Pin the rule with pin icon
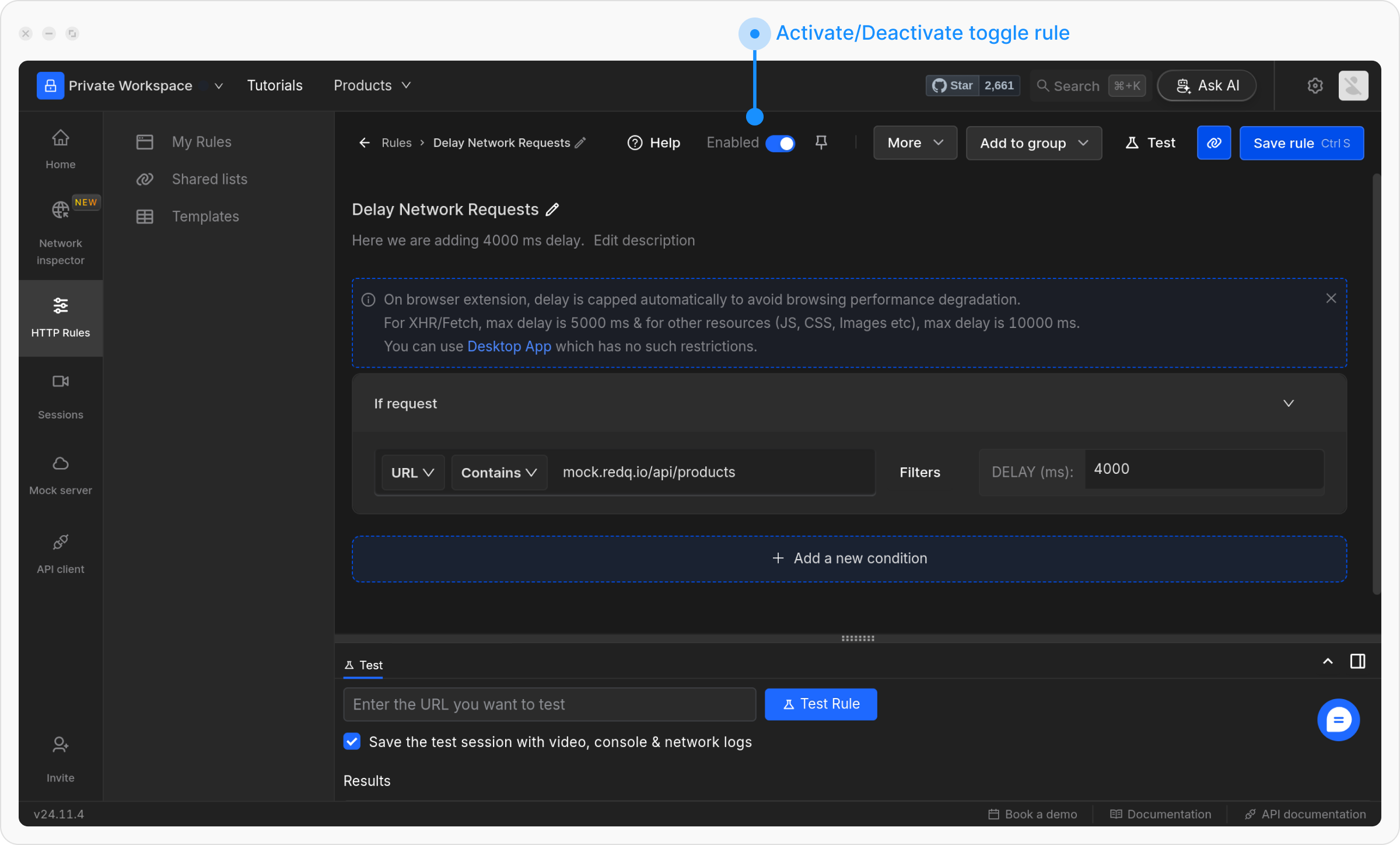Image resolution: width=1400 pixels, height=845 pixels. coord(821,142)
